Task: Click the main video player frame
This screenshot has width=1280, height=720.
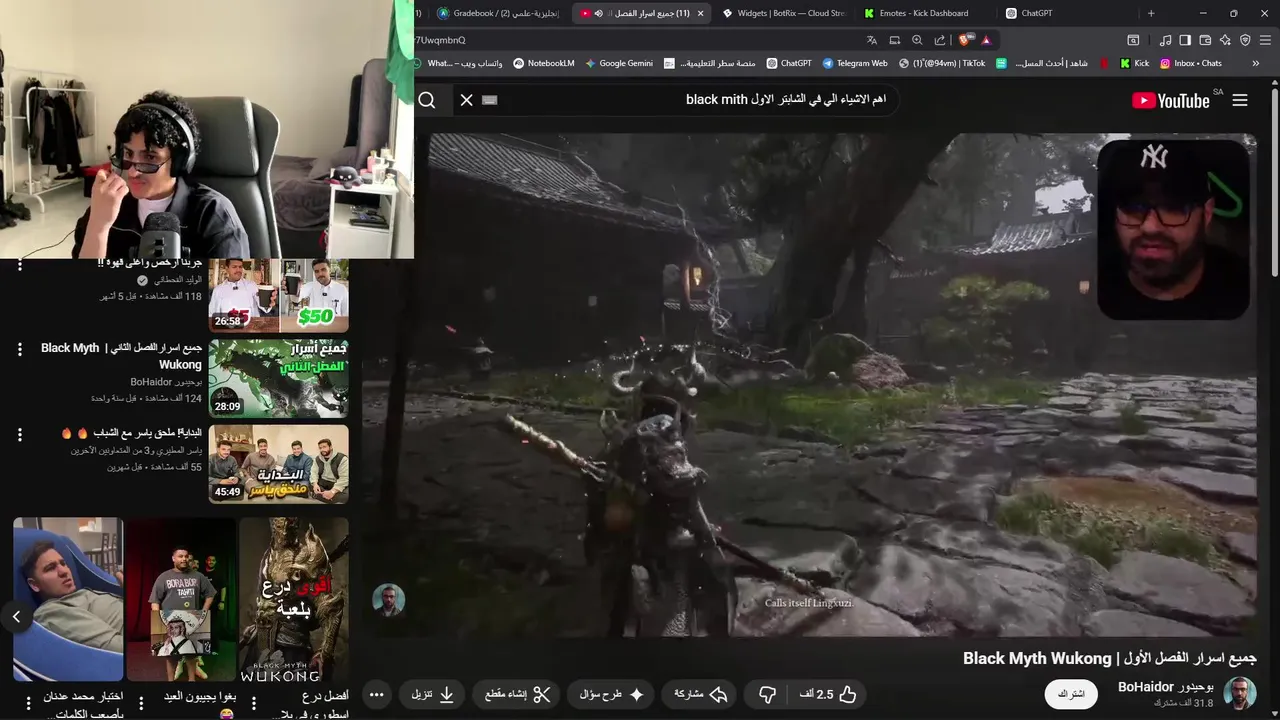Action: point(810,385)
